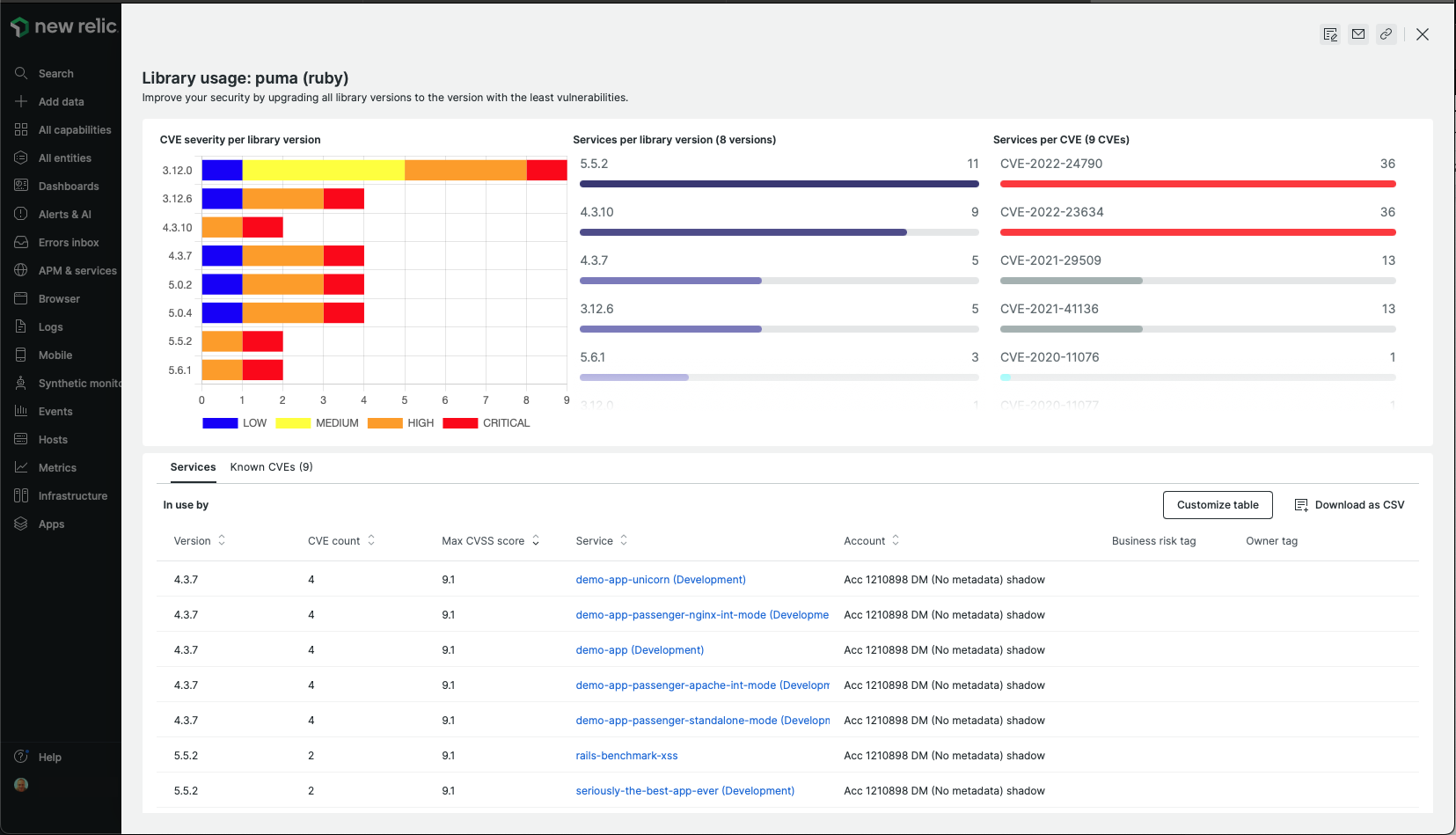Screen dimensions: 1456x835
Task: Click the CVE-2022-24790 usage progress bar
Action: 1197,184
